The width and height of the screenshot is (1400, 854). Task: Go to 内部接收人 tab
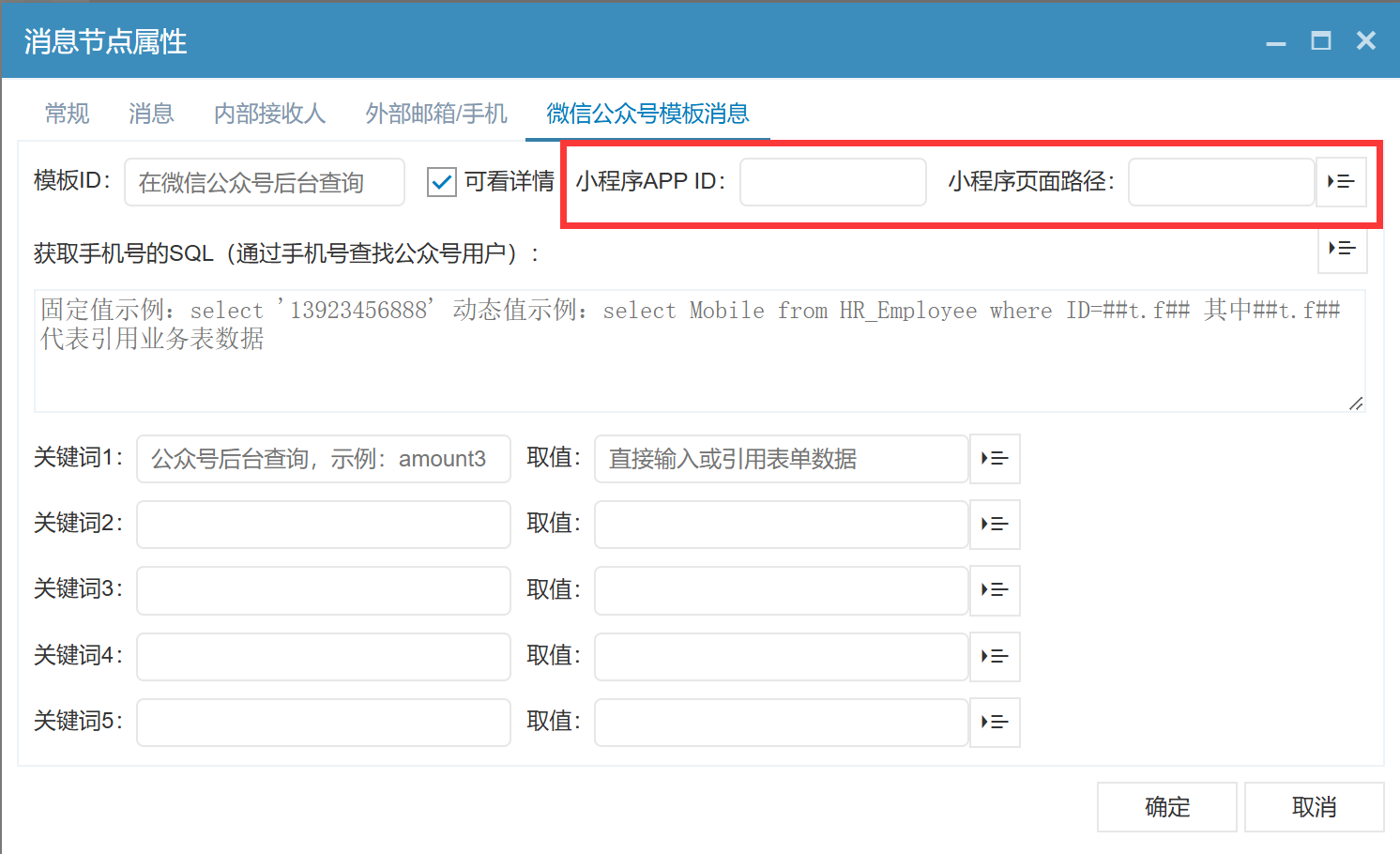269,114
